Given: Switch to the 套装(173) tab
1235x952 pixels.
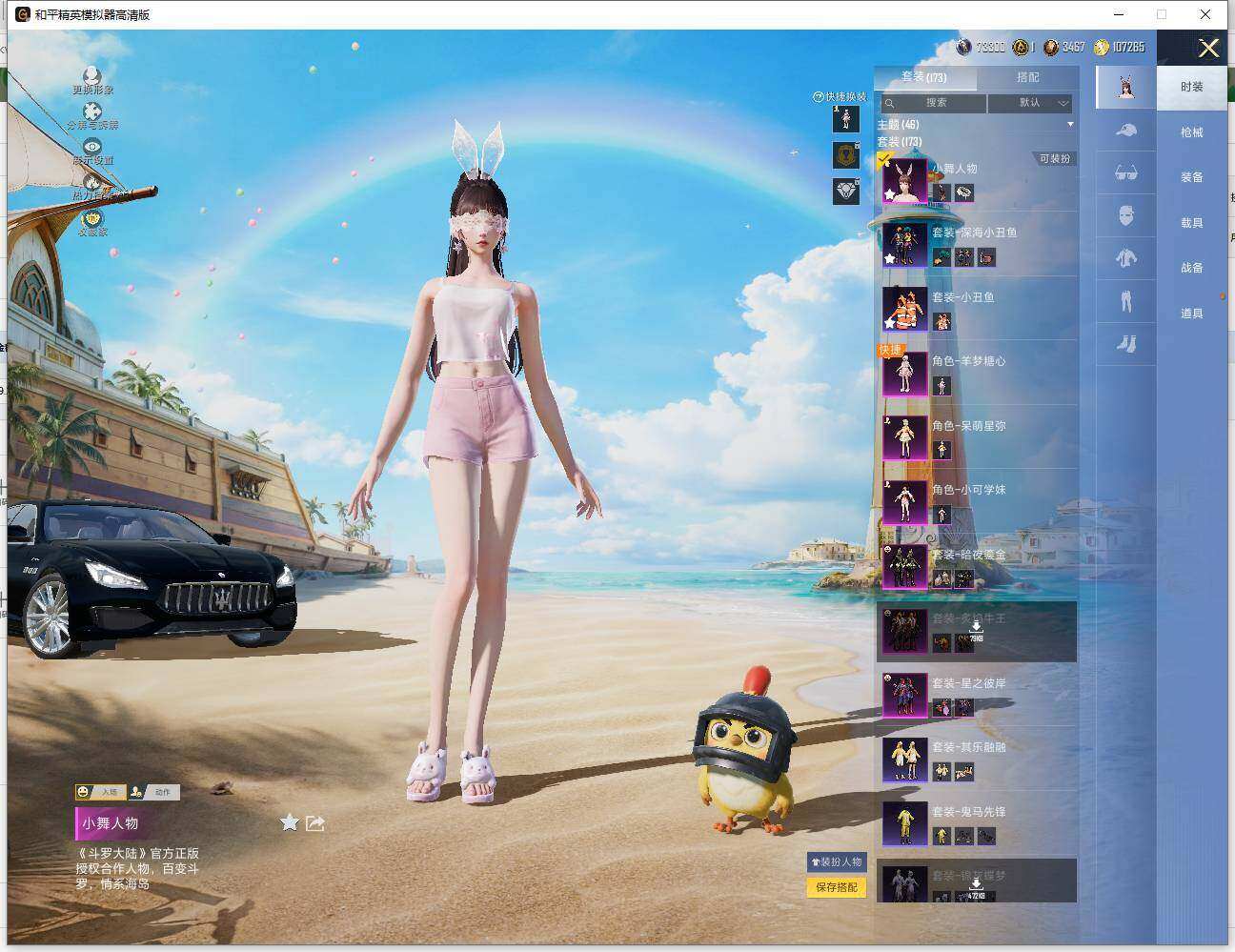Looking at the screenshot, I should (924, 77).
